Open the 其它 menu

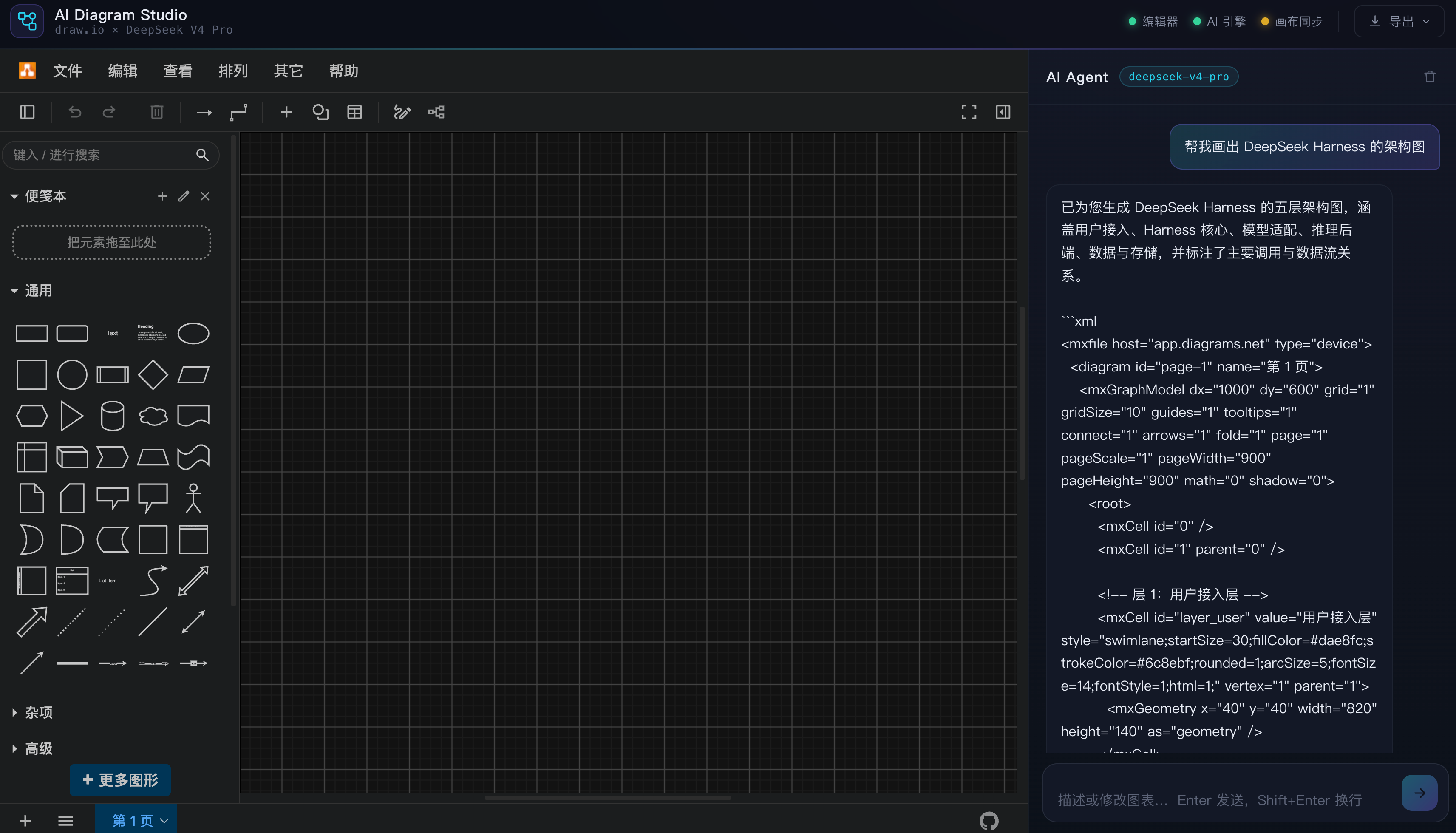pos(288,71)
